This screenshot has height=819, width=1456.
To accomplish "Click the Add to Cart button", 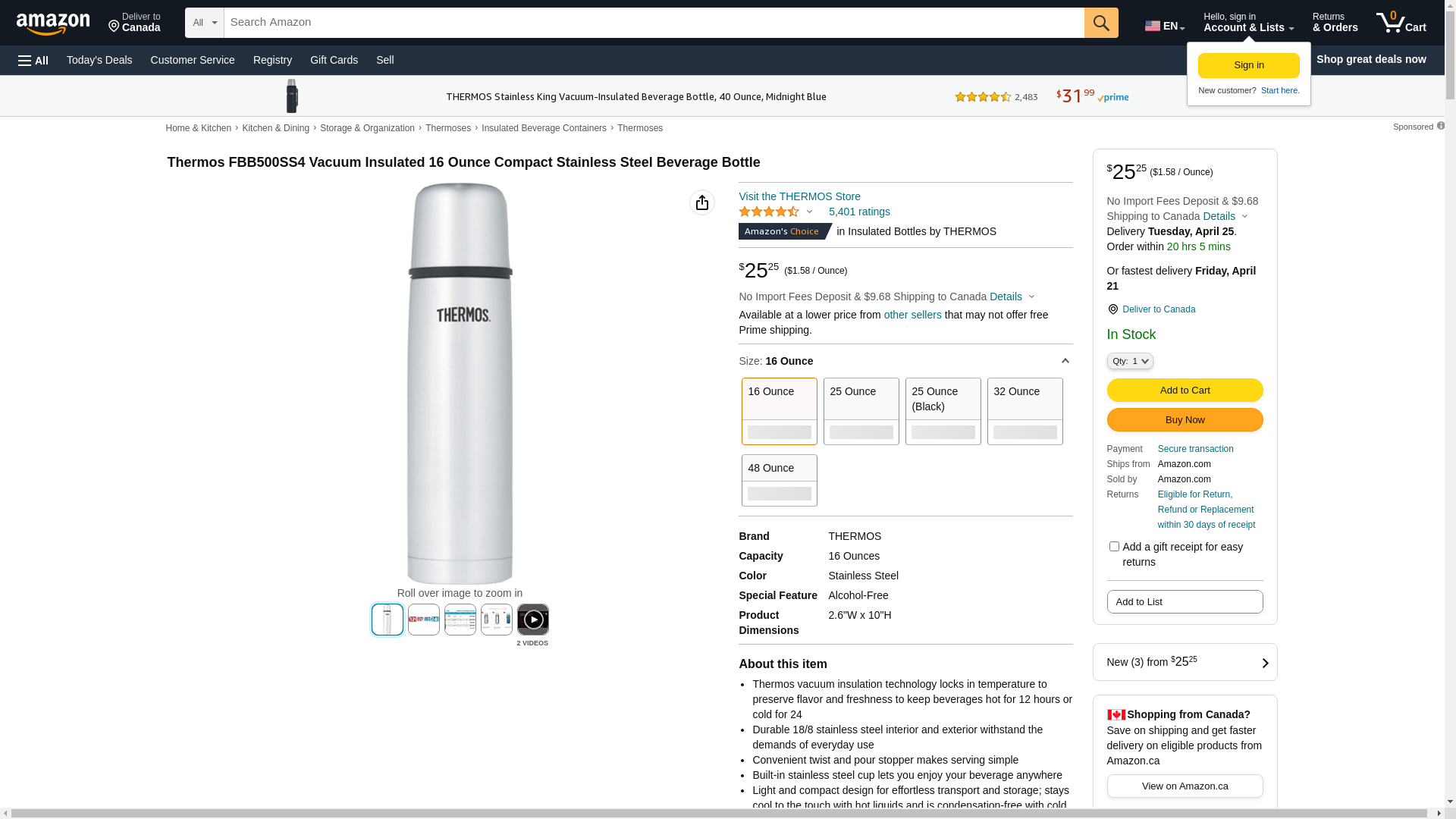I will tap(1185, 390).
